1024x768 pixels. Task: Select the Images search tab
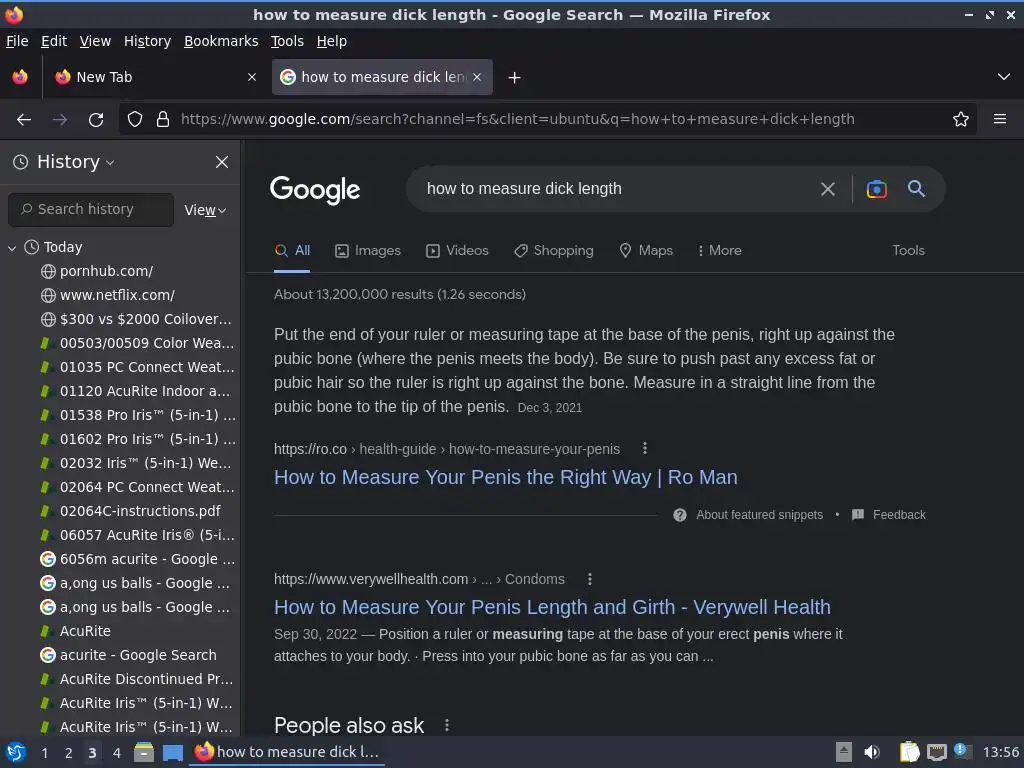(368, 251)
